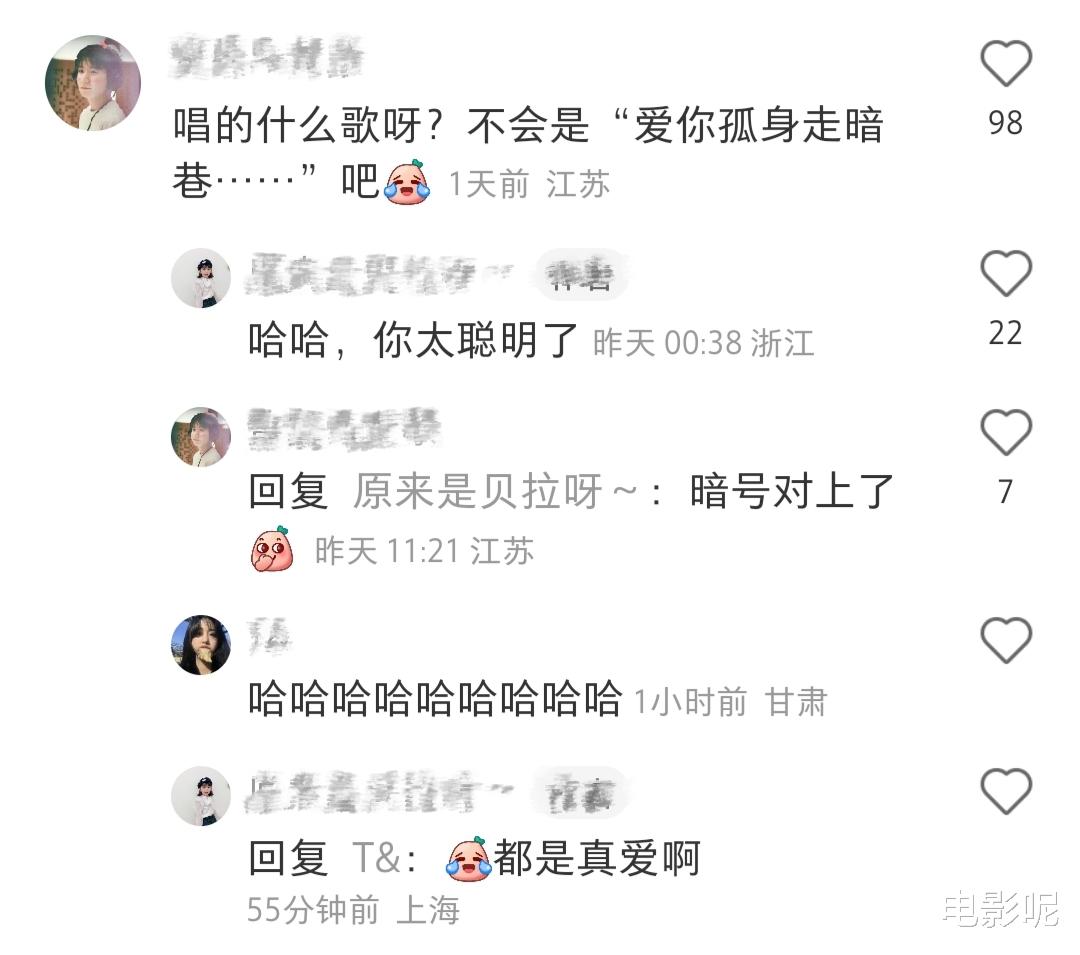Tap the crying-laugh emoji in top comment
Screen dimensions: 1080x955
coord(407,182)
